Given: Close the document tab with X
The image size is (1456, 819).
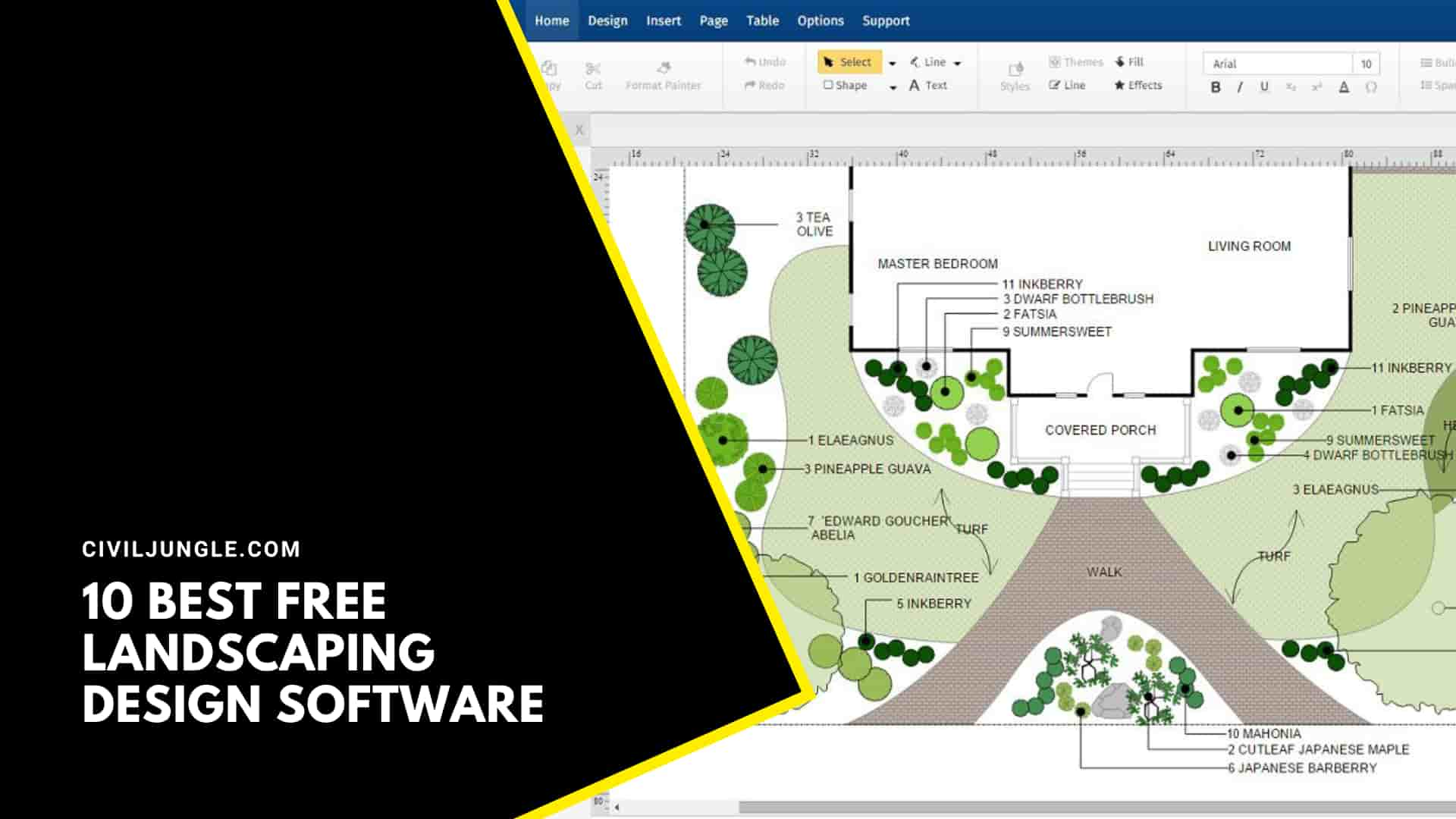Looking at the screenshot, I should coord(579,130).
